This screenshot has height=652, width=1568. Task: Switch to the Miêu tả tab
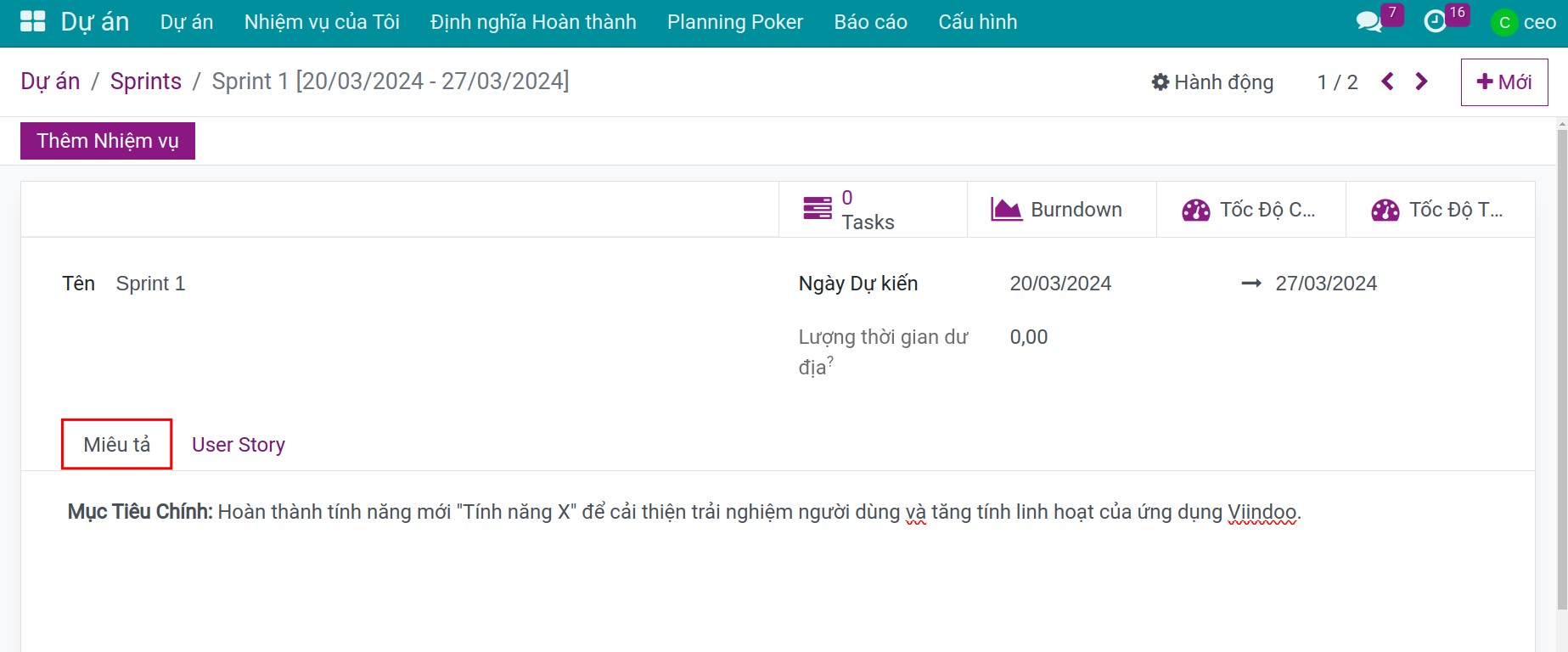117,444
